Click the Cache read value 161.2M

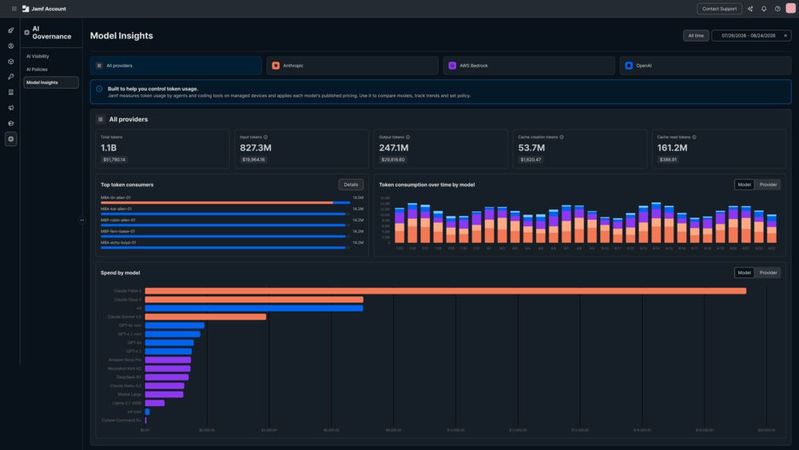672,148
